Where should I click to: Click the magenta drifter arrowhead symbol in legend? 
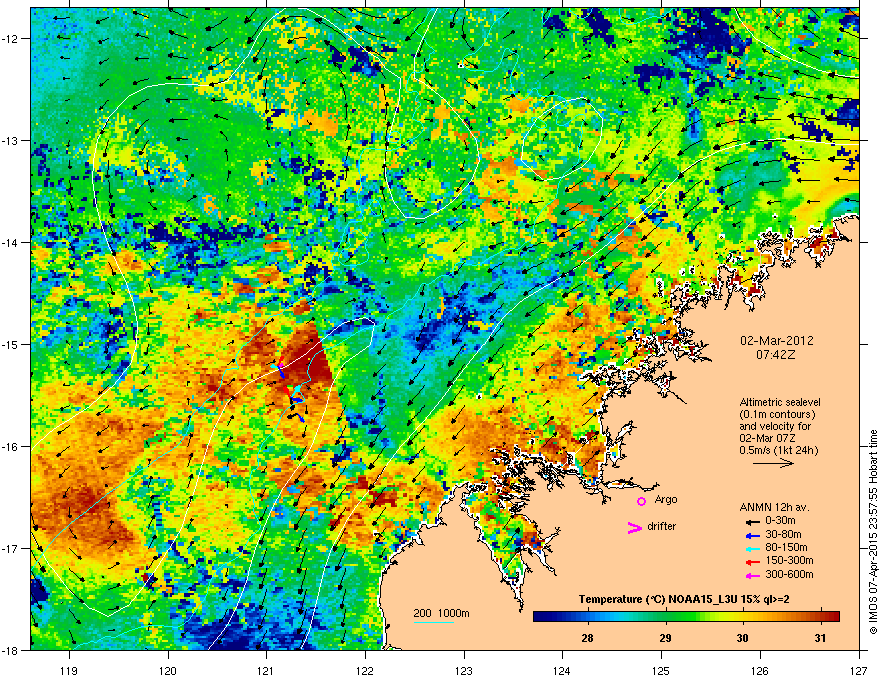tap(635, 527)
